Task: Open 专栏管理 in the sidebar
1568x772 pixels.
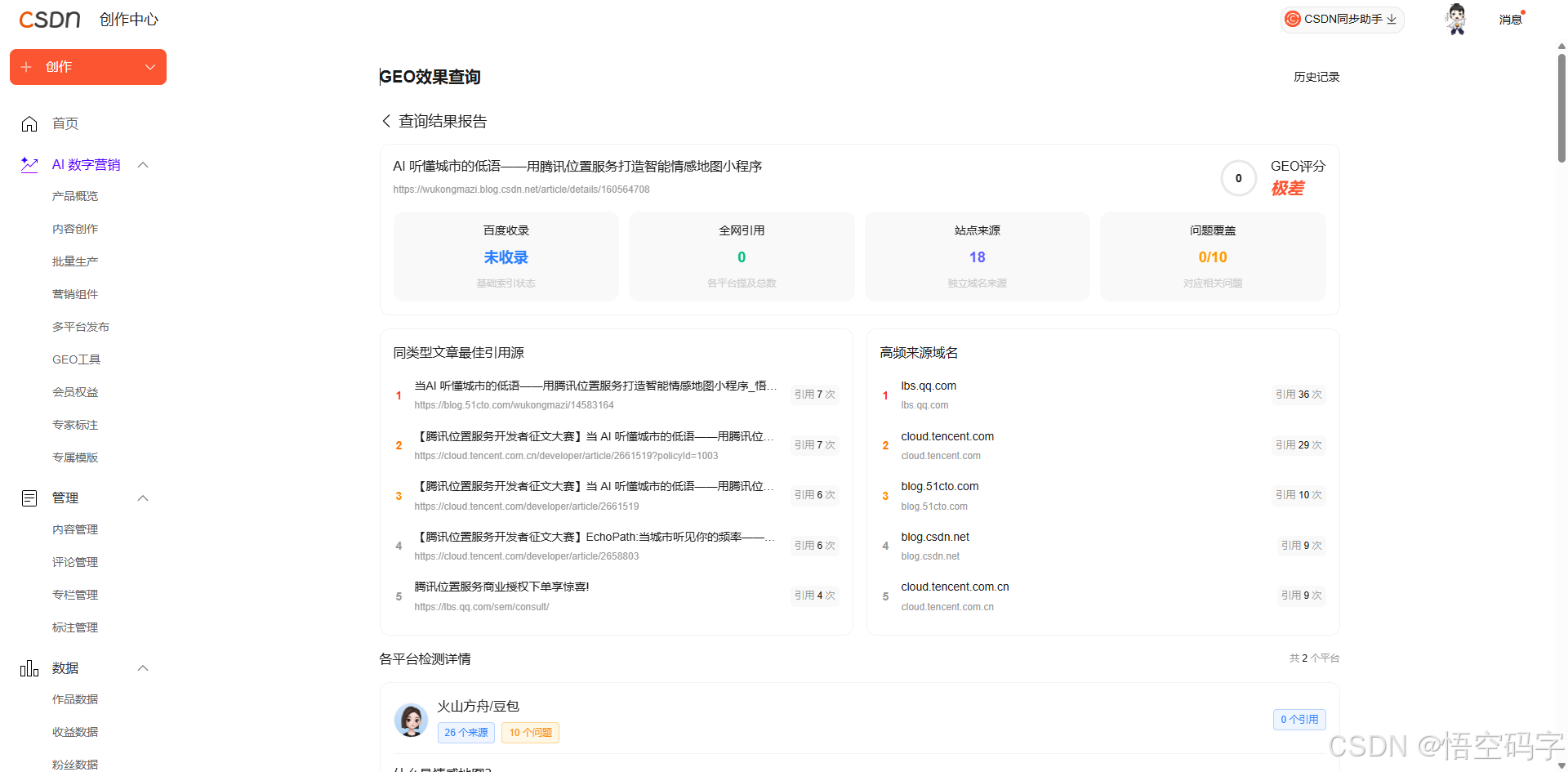Action: pos(75,595)
